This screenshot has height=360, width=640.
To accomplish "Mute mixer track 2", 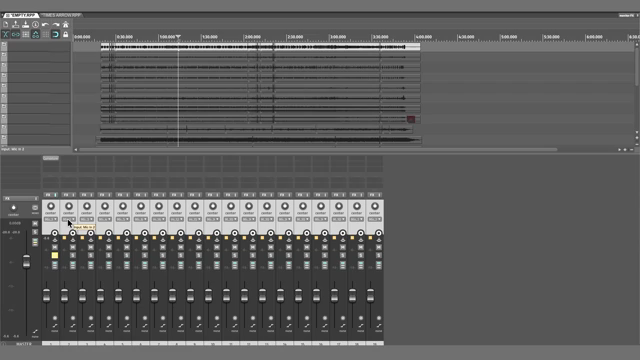I will coord(73,247).
